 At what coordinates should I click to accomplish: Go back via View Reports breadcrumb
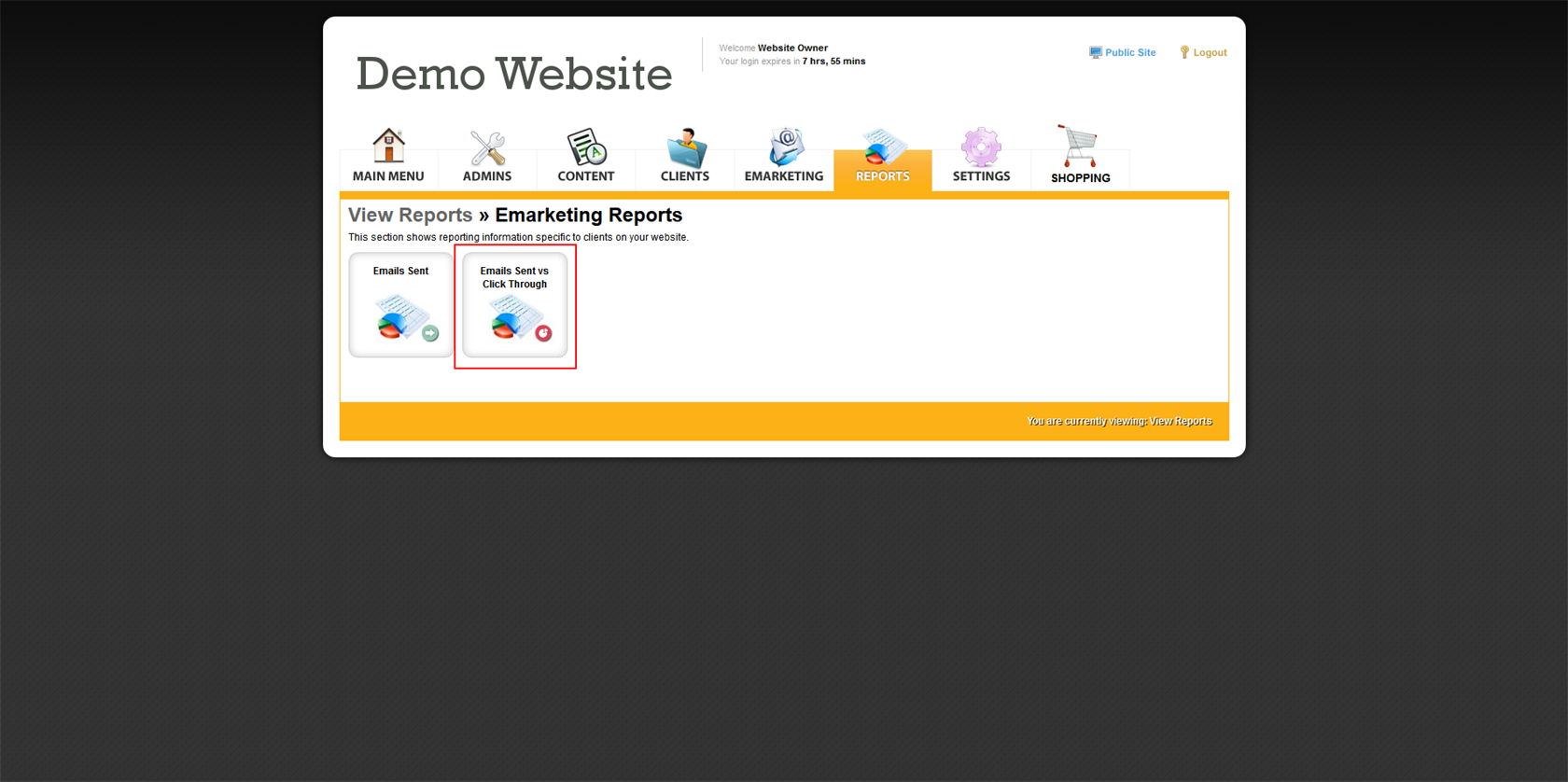pos(410,216)
